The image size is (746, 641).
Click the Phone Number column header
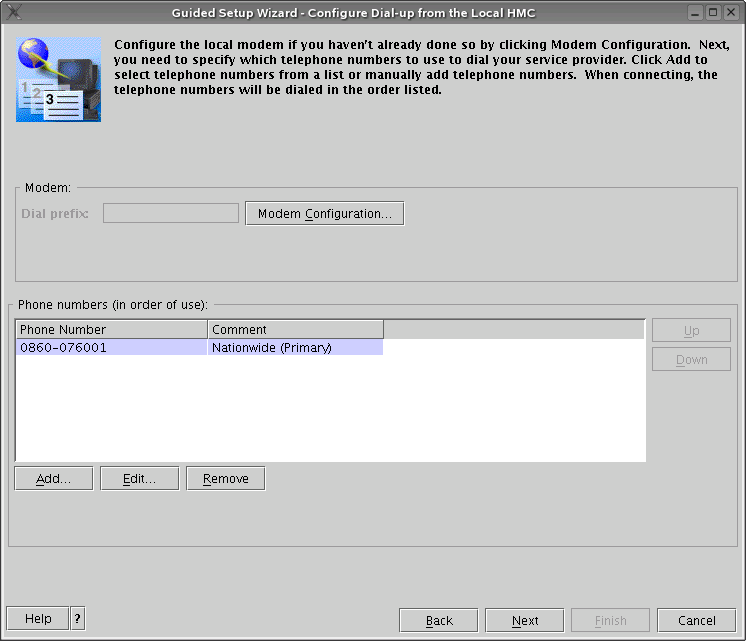(112, 329)
